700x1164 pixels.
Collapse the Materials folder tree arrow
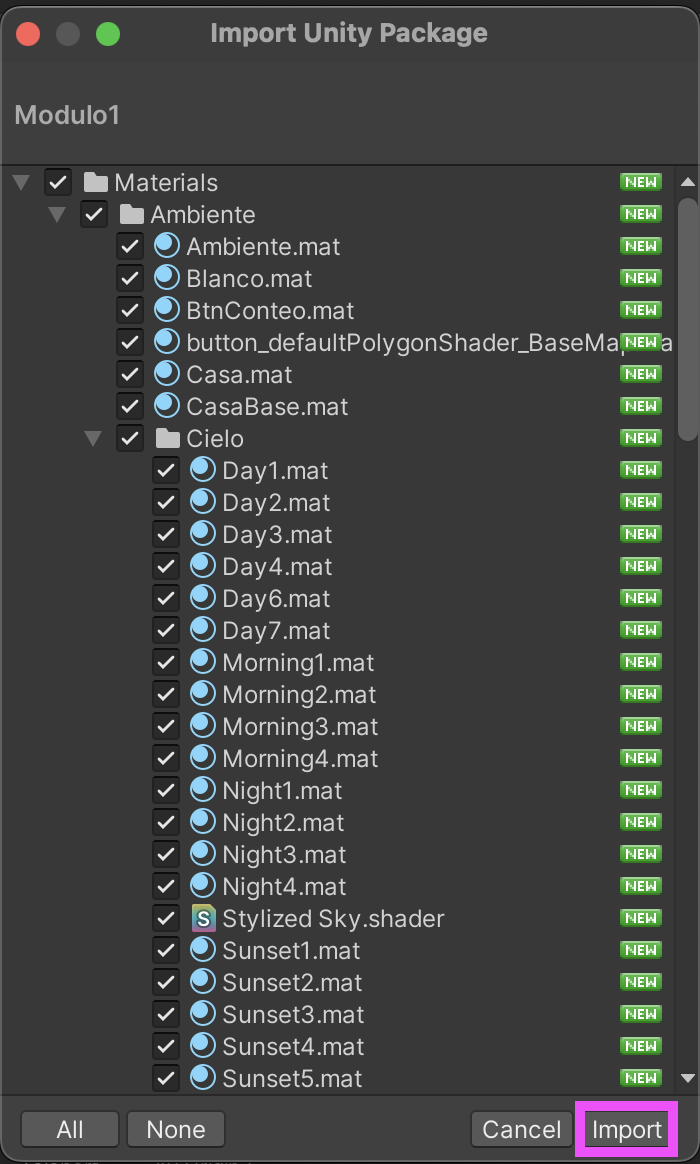[22, 183]
